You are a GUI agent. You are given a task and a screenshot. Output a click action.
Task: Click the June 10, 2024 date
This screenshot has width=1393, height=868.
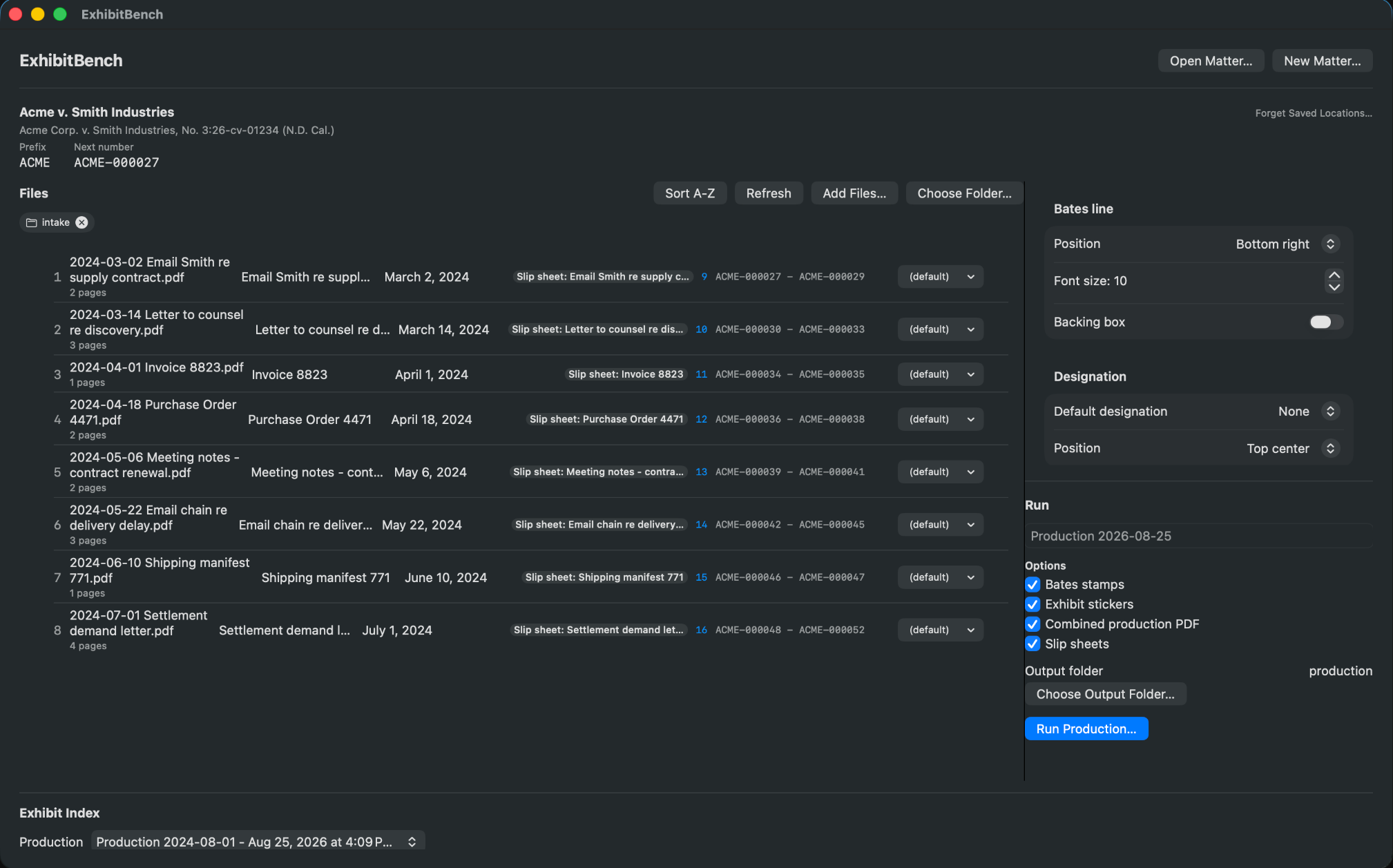(x=445, y=577)
